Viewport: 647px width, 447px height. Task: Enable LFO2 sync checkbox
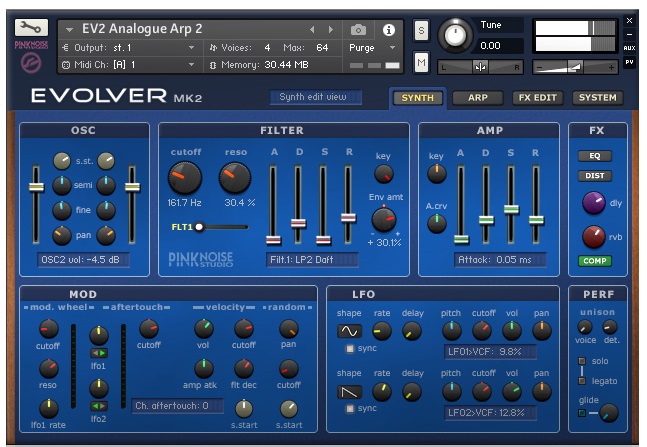350,409
